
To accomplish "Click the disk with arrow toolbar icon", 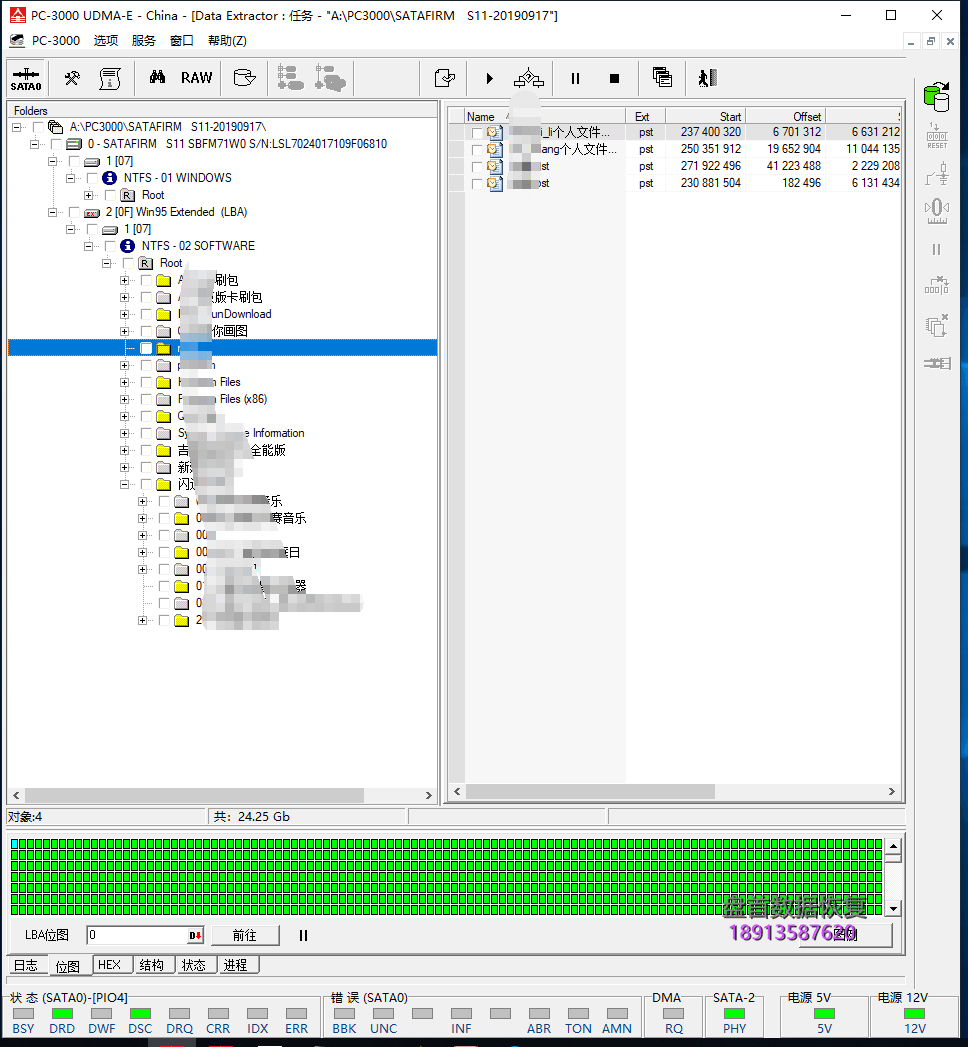I will pyautogui.click(x=244, y=78).
